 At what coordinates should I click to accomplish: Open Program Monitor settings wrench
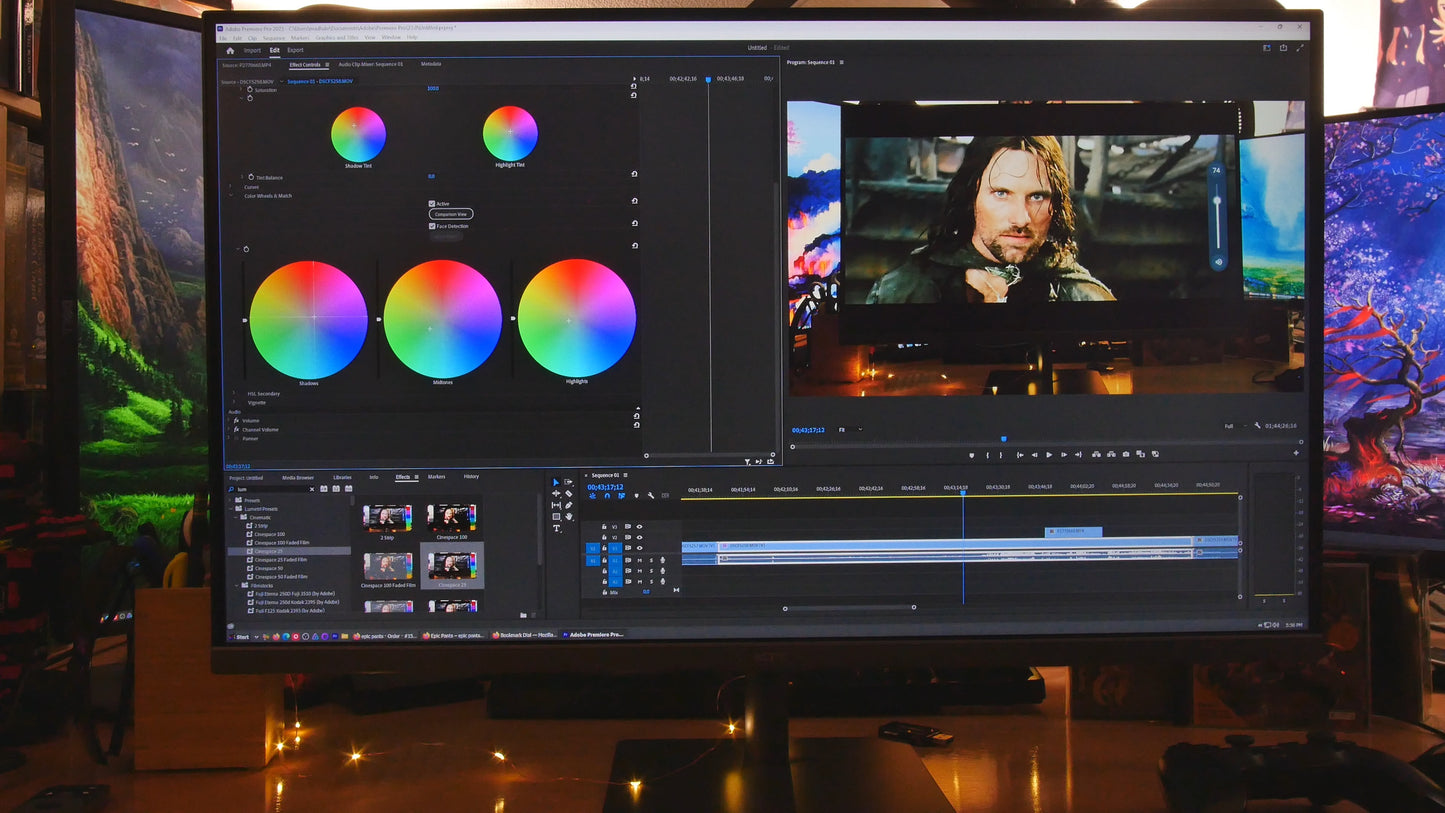coord(1258,426)
